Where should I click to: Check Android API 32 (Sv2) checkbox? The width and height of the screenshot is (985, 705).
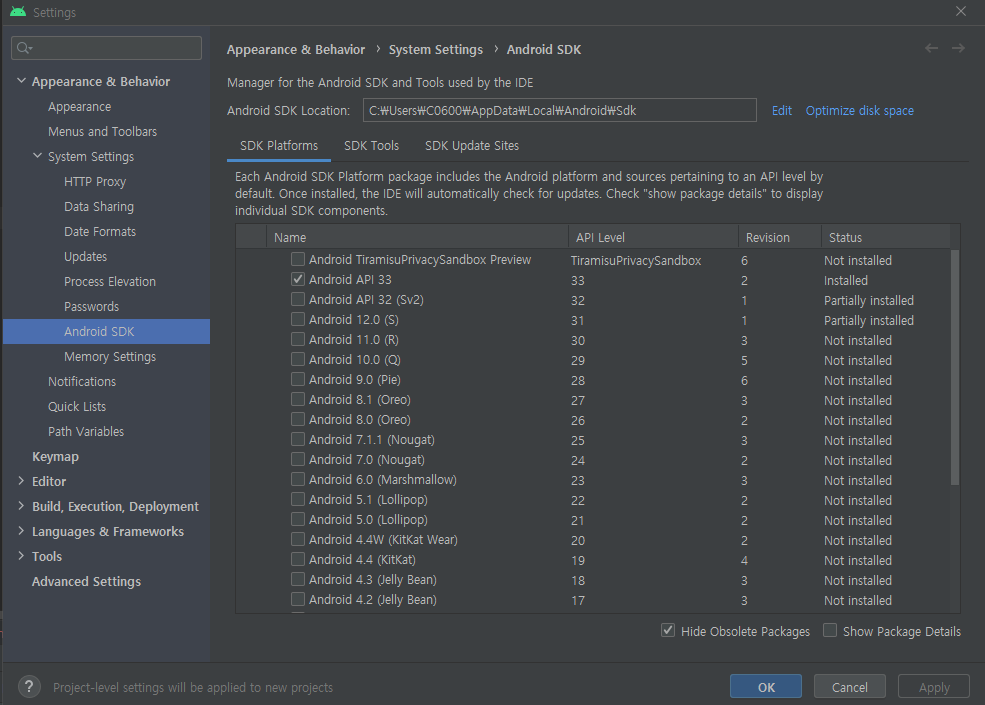298,299
